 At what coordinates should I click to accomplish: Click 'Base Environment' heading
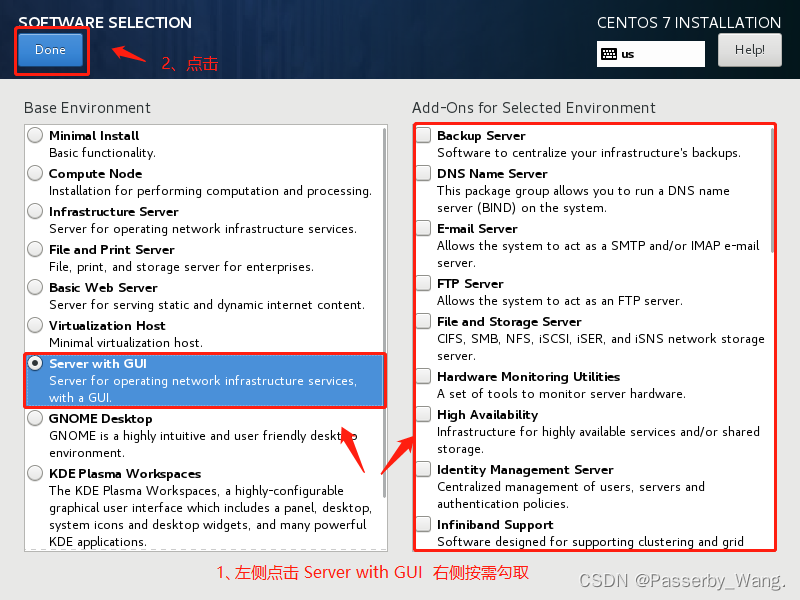click(x=87, y=108)
